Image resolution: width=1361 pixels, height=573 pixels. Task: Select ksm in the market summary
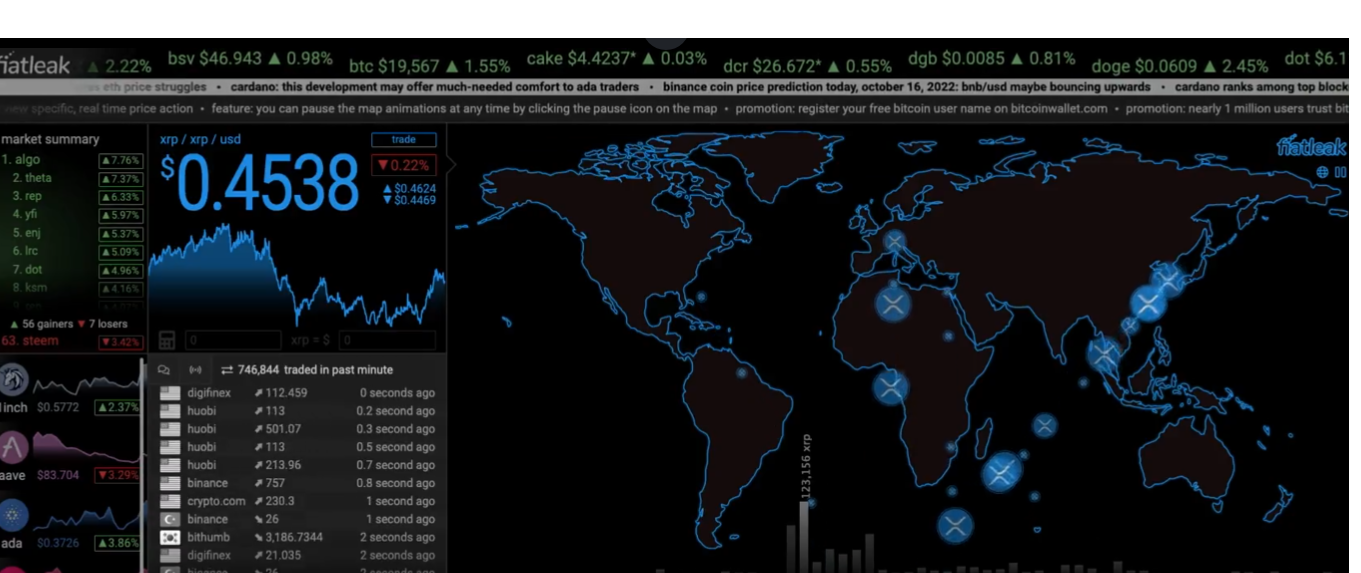[x=30, y=288]
